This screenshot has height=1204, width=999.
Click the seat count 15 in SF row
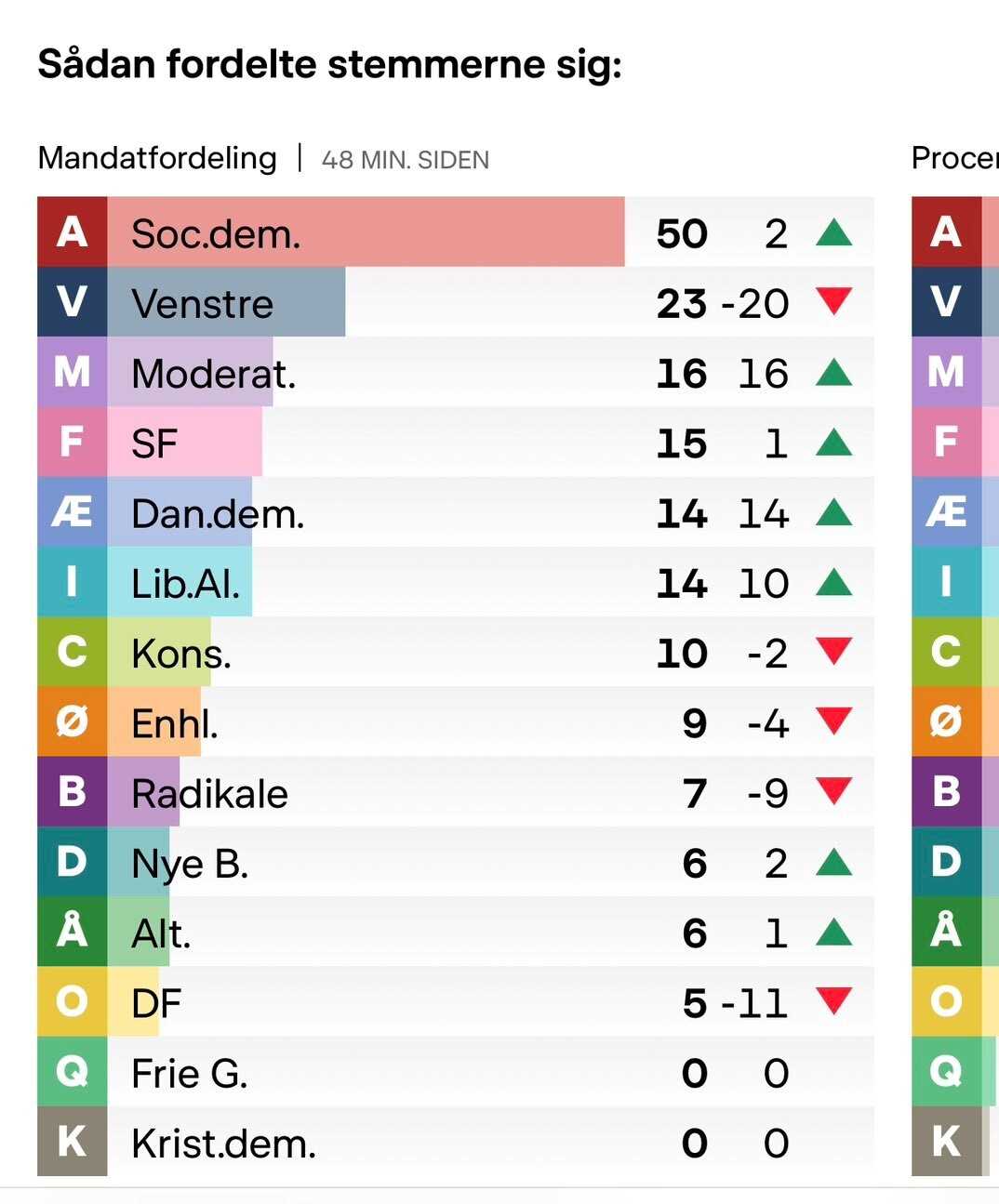(681, 443)
